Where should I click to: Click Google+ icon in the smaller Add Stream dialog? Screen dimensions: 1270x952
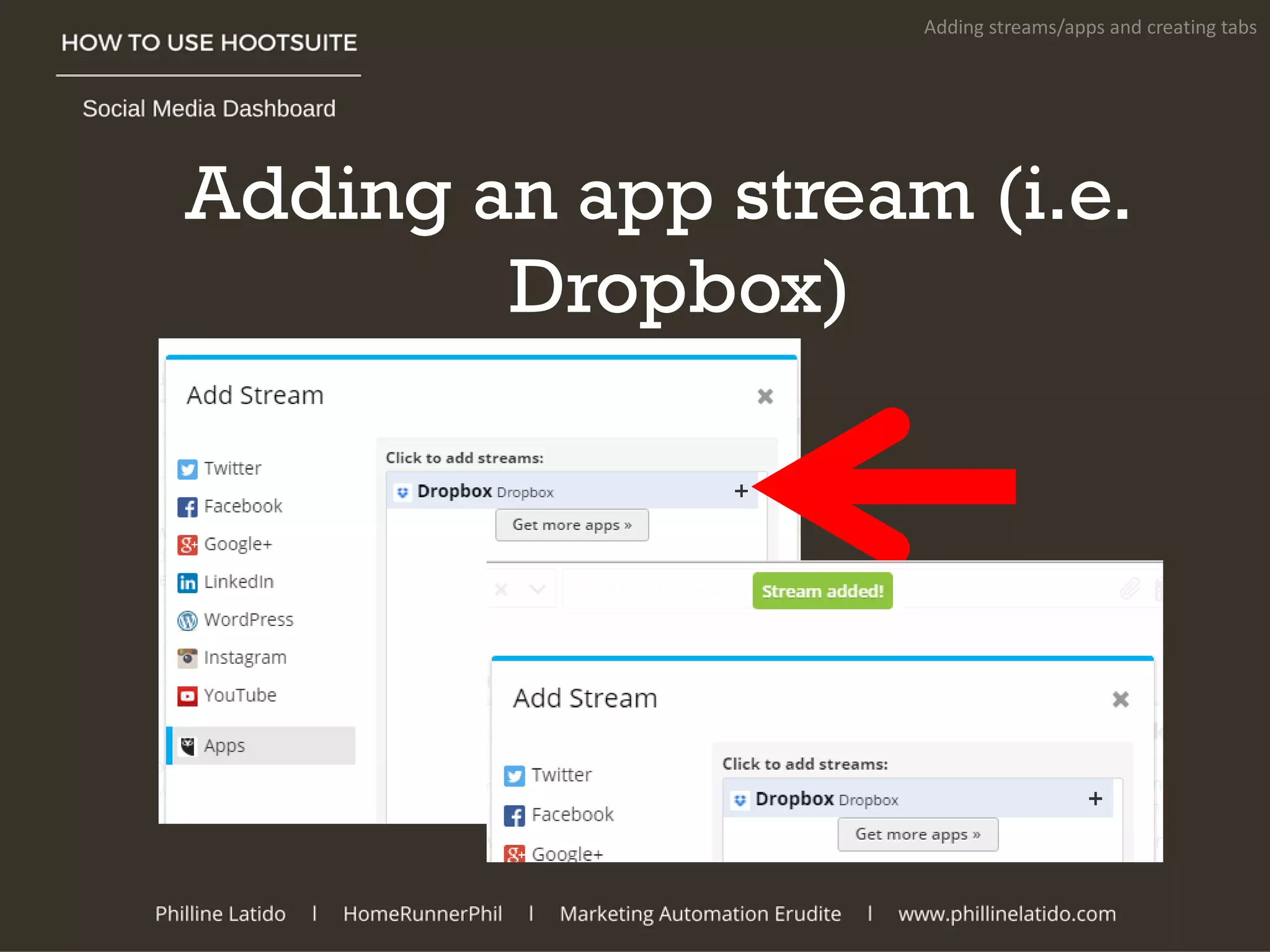514,853
